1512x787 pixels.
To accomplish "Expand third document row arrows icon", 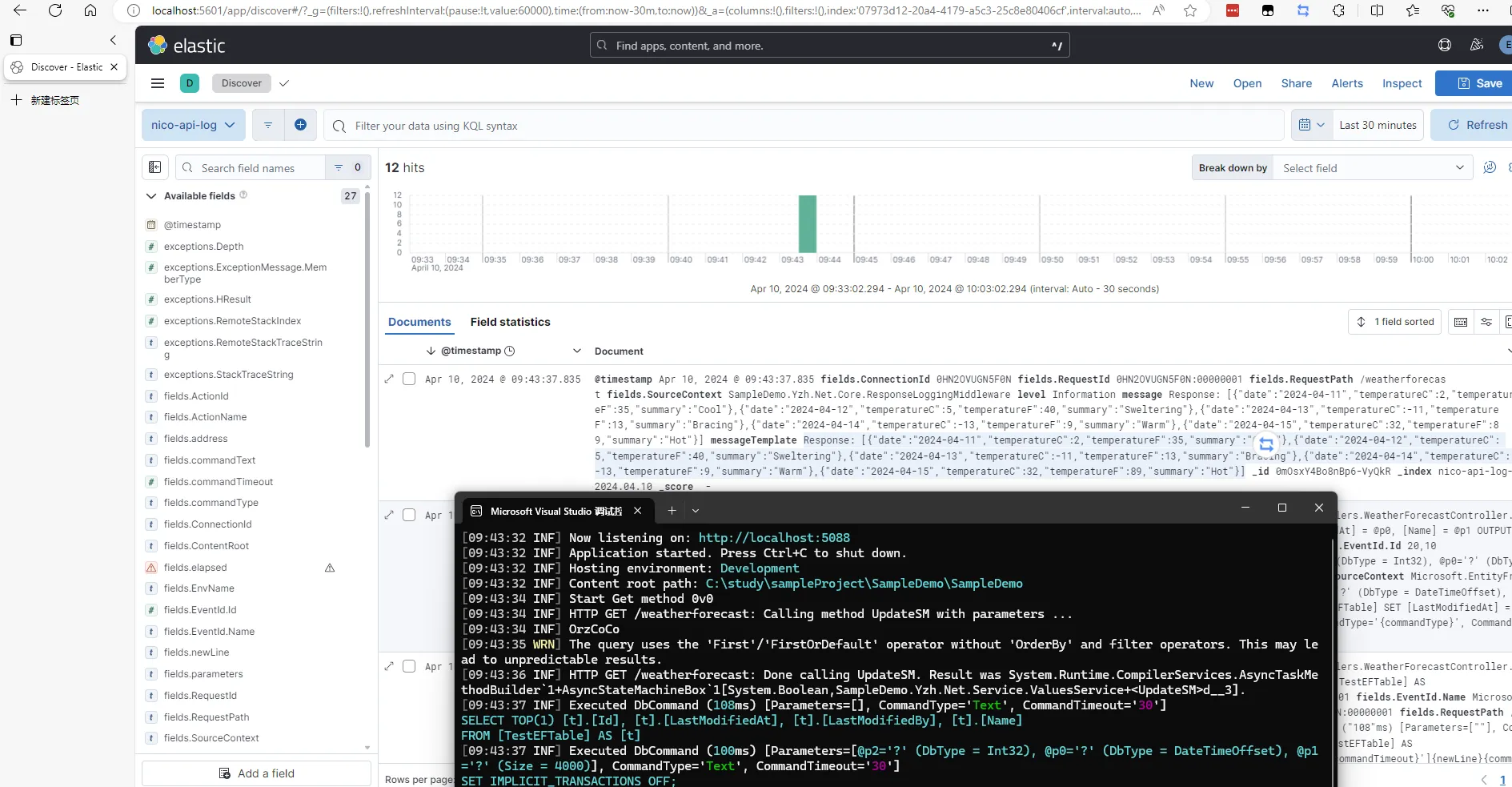I will click(x=389, y=666).
